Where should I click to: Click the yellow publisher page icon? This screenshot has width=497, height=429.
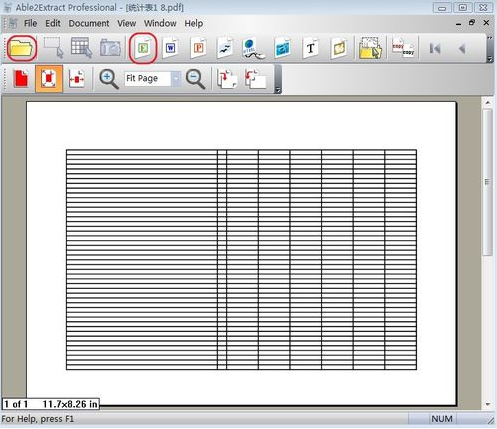click(x=339, y=49)
